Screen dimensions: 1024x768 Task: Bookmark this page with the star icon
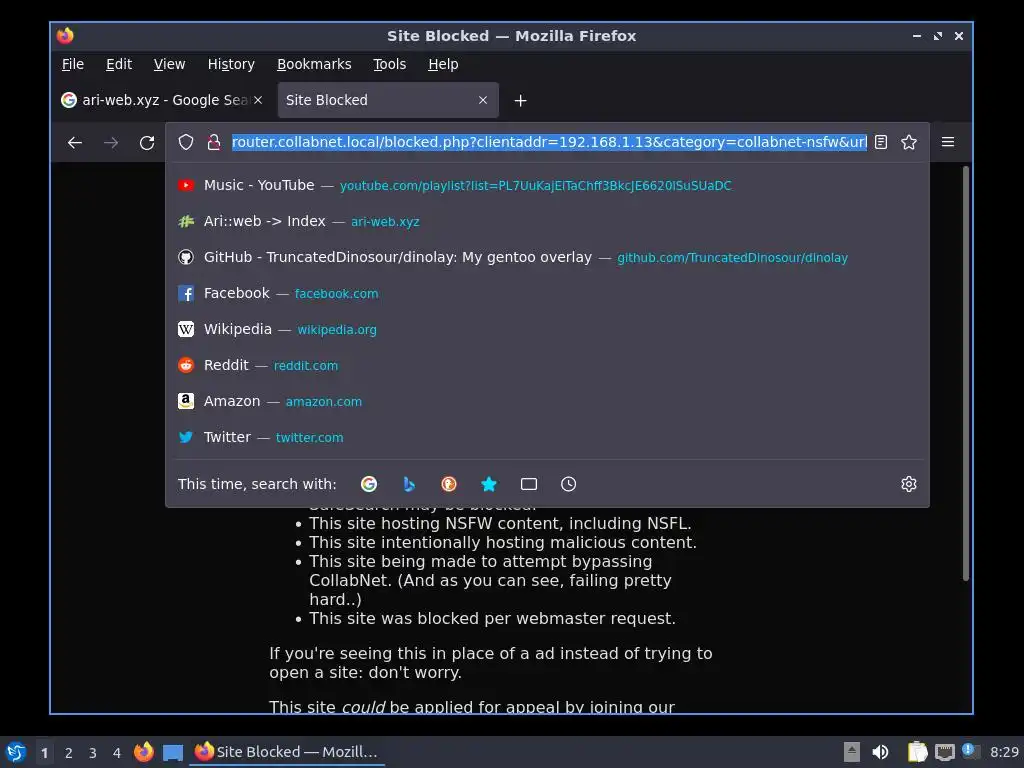point(908,142)
